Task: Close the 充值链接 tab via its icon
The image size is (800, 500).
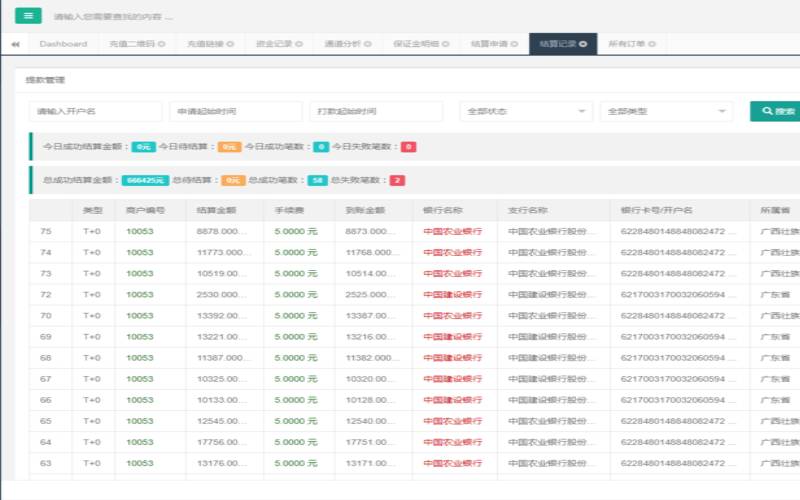Action: 230,44
